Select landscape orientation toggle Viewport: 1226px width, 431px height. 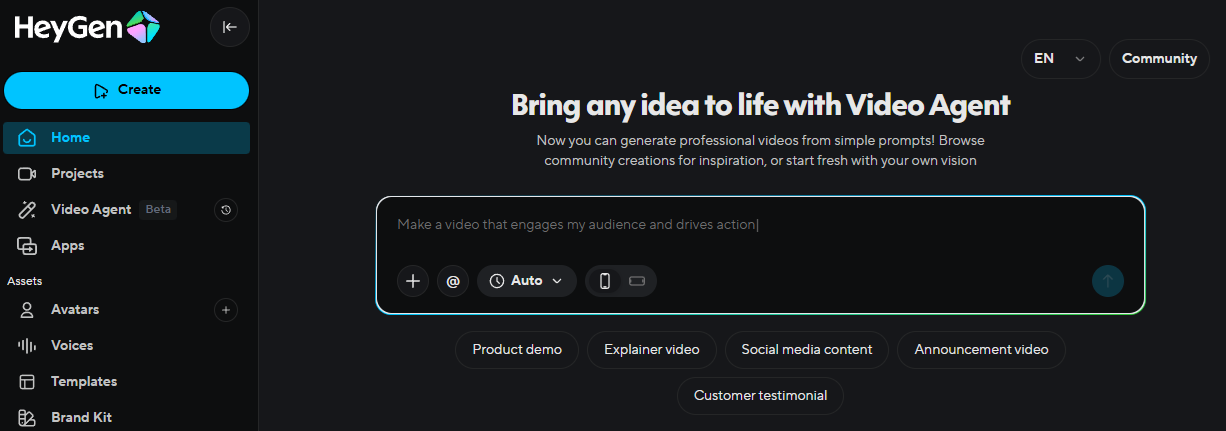637,281
